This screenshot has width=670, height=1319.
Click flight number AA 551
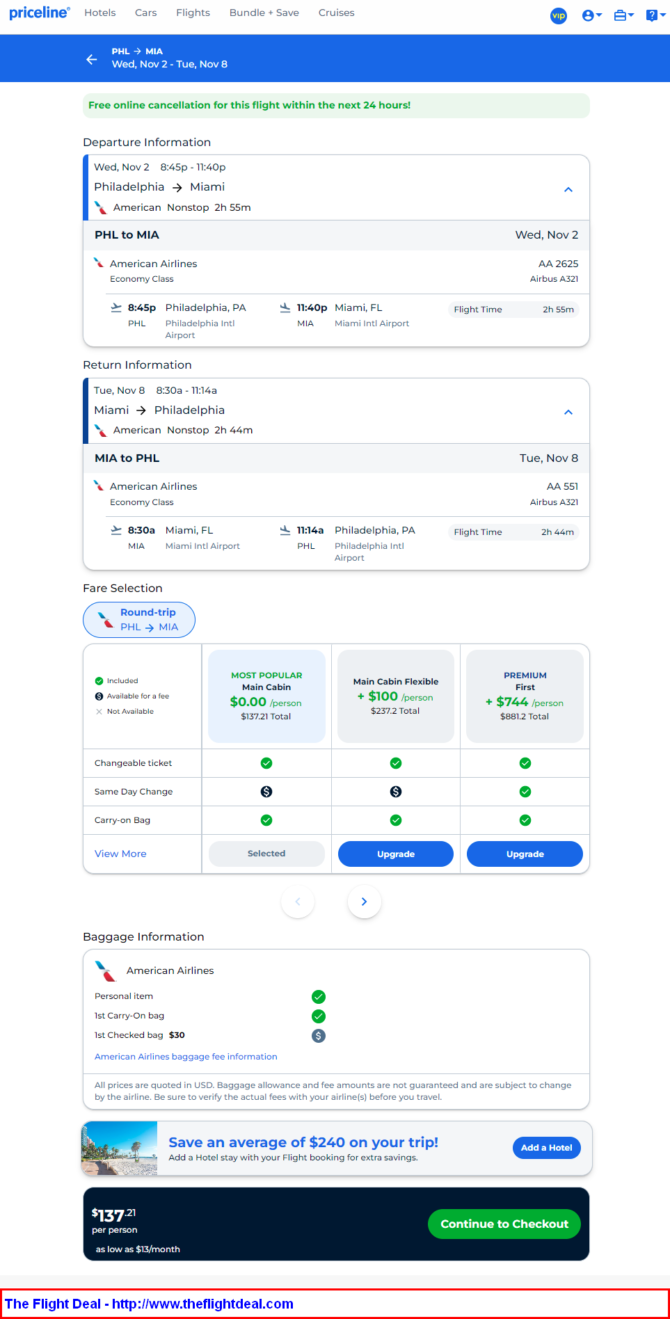coord(562,487)
